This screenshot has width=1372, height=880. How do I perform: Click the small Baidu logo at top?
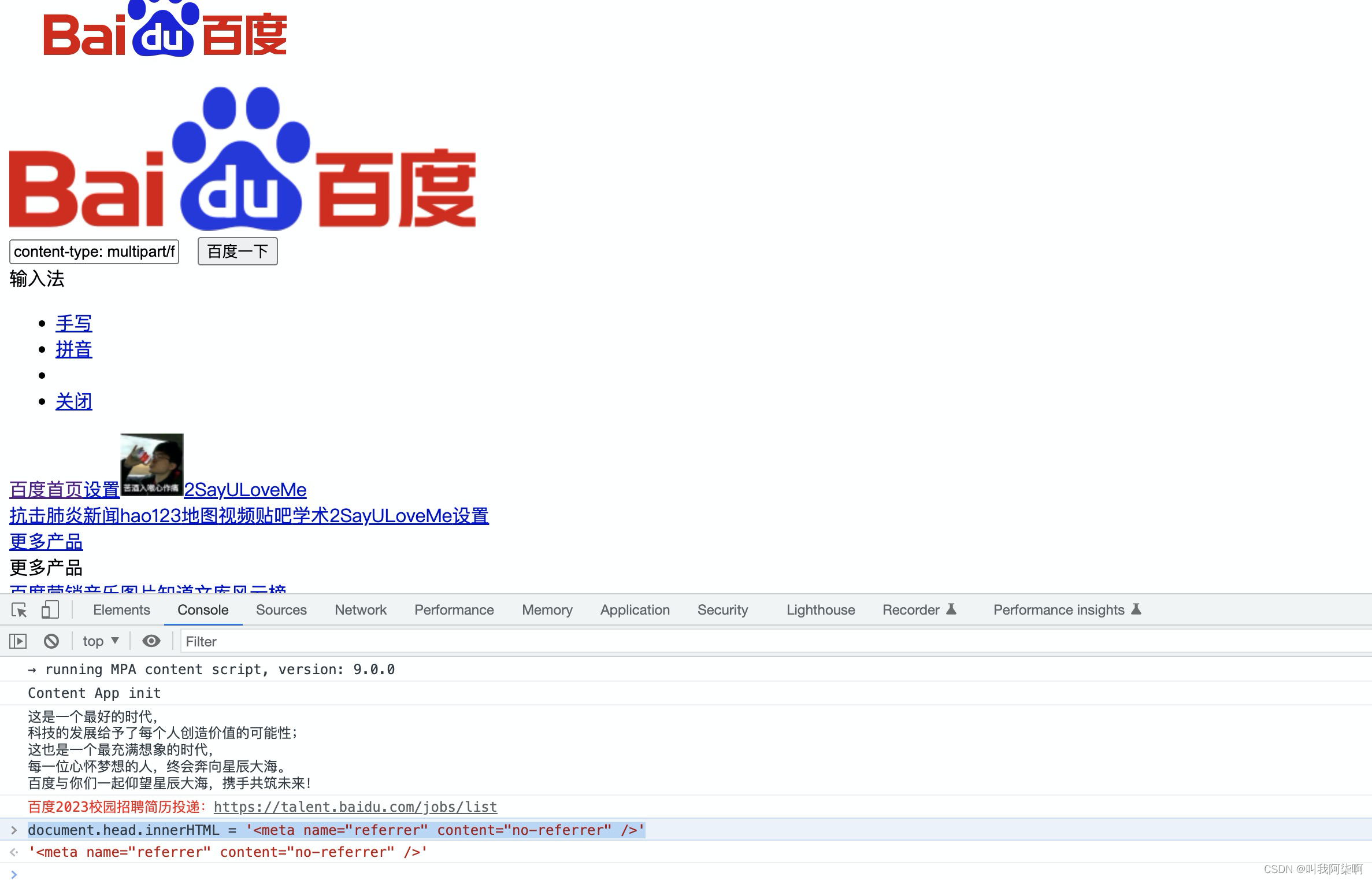[165, 28]
